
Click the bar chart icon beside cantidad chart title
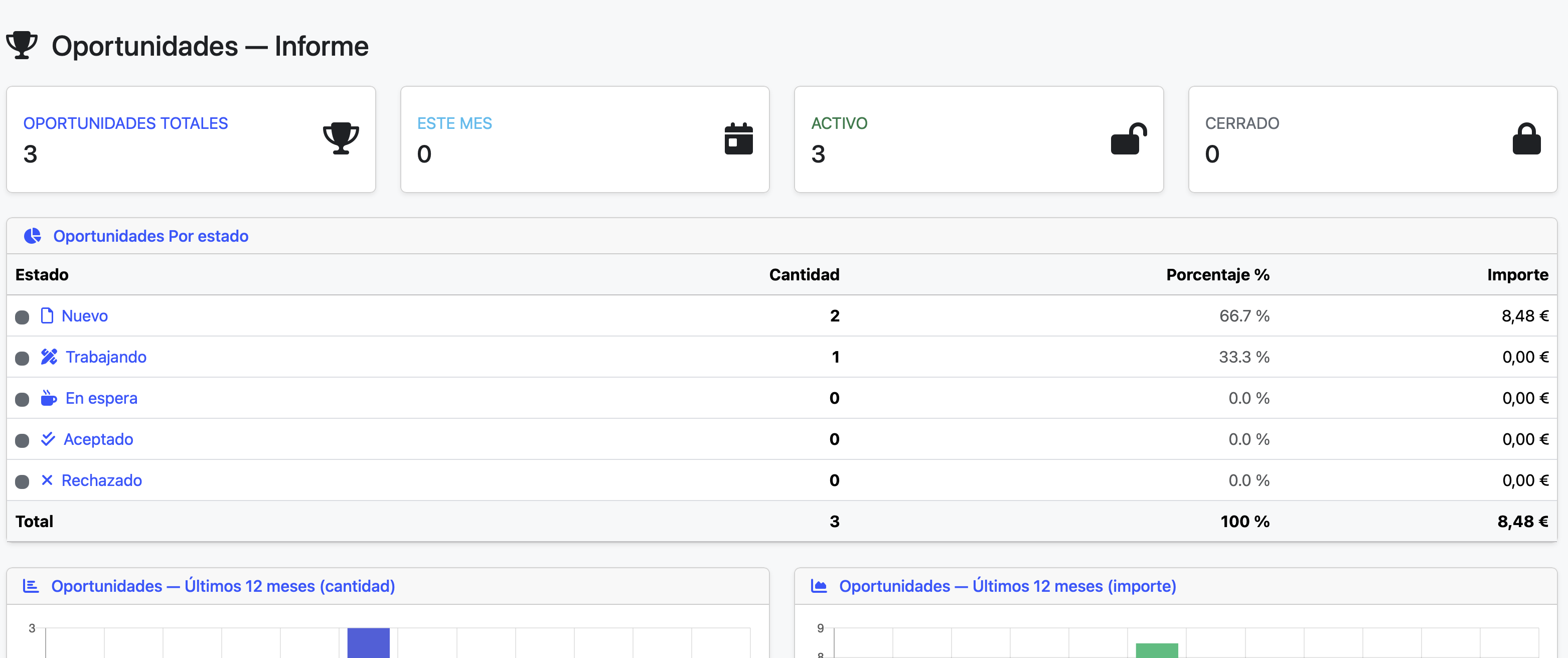click(31, 586)
